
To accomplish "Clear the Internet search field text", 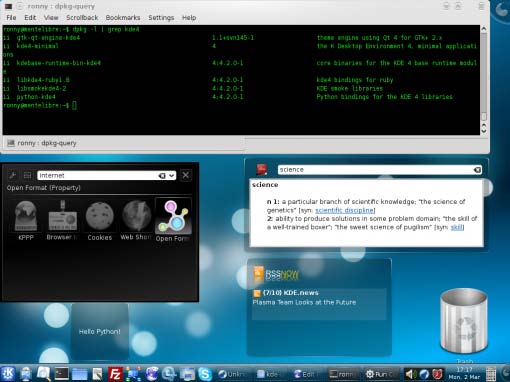I will point(162,175).
